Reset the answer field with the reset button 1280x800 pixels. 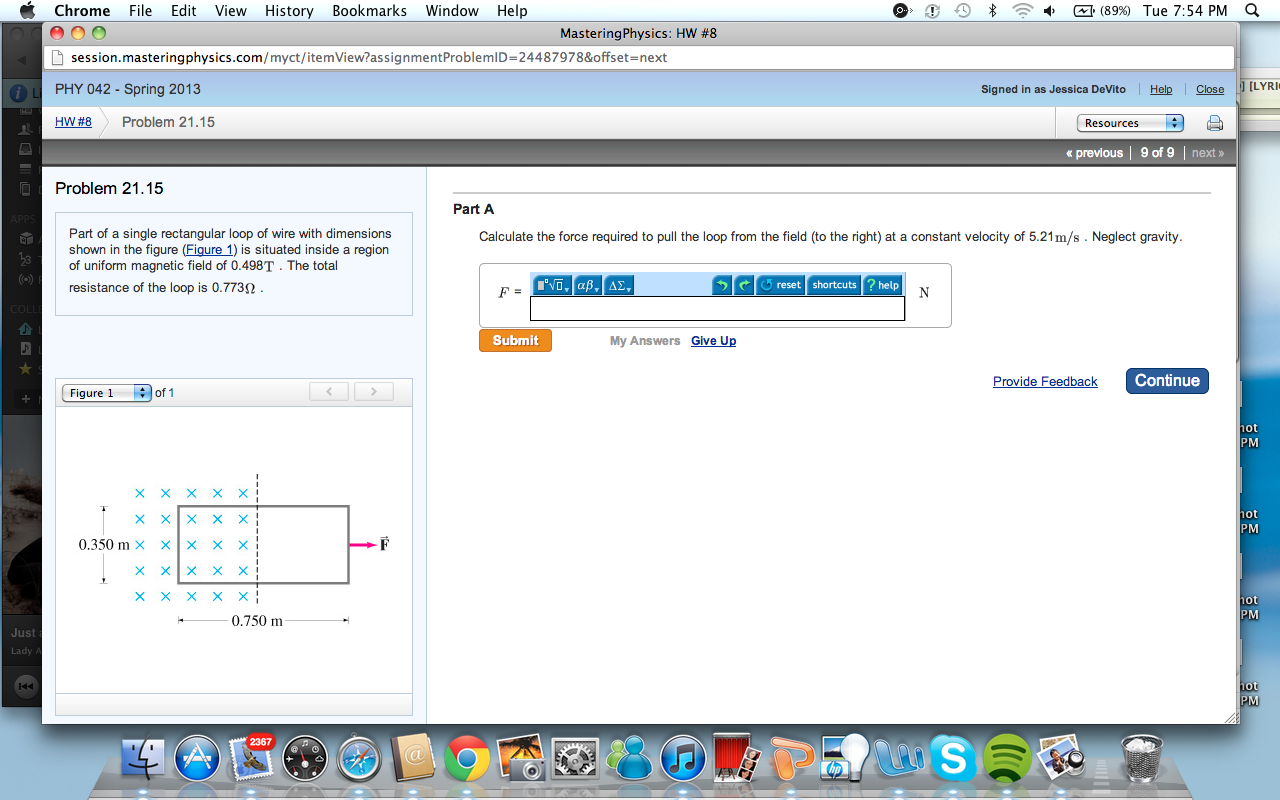[778, 284]
